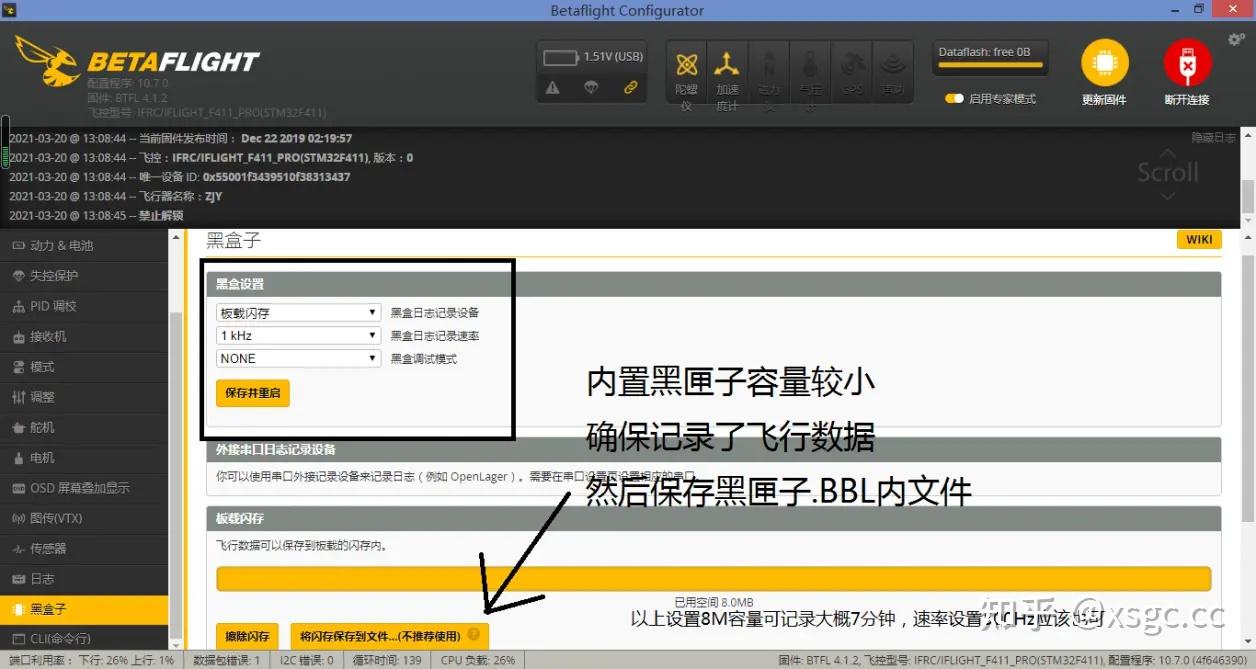Click the 保存并重启 button

click(x=252, y=393)
